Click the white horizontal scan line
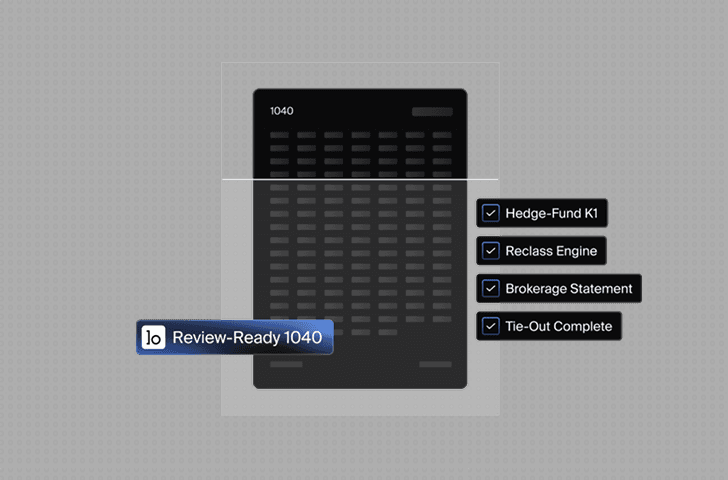 360,179
